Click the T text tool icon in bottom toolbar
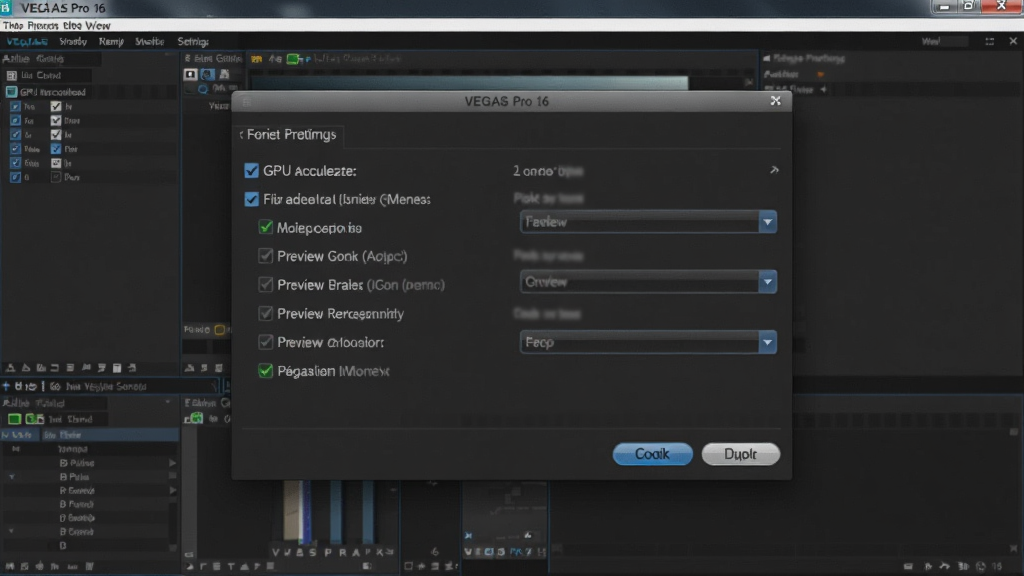The width and height of the screenshot is (1024, 576). click(x=231, y=566)
